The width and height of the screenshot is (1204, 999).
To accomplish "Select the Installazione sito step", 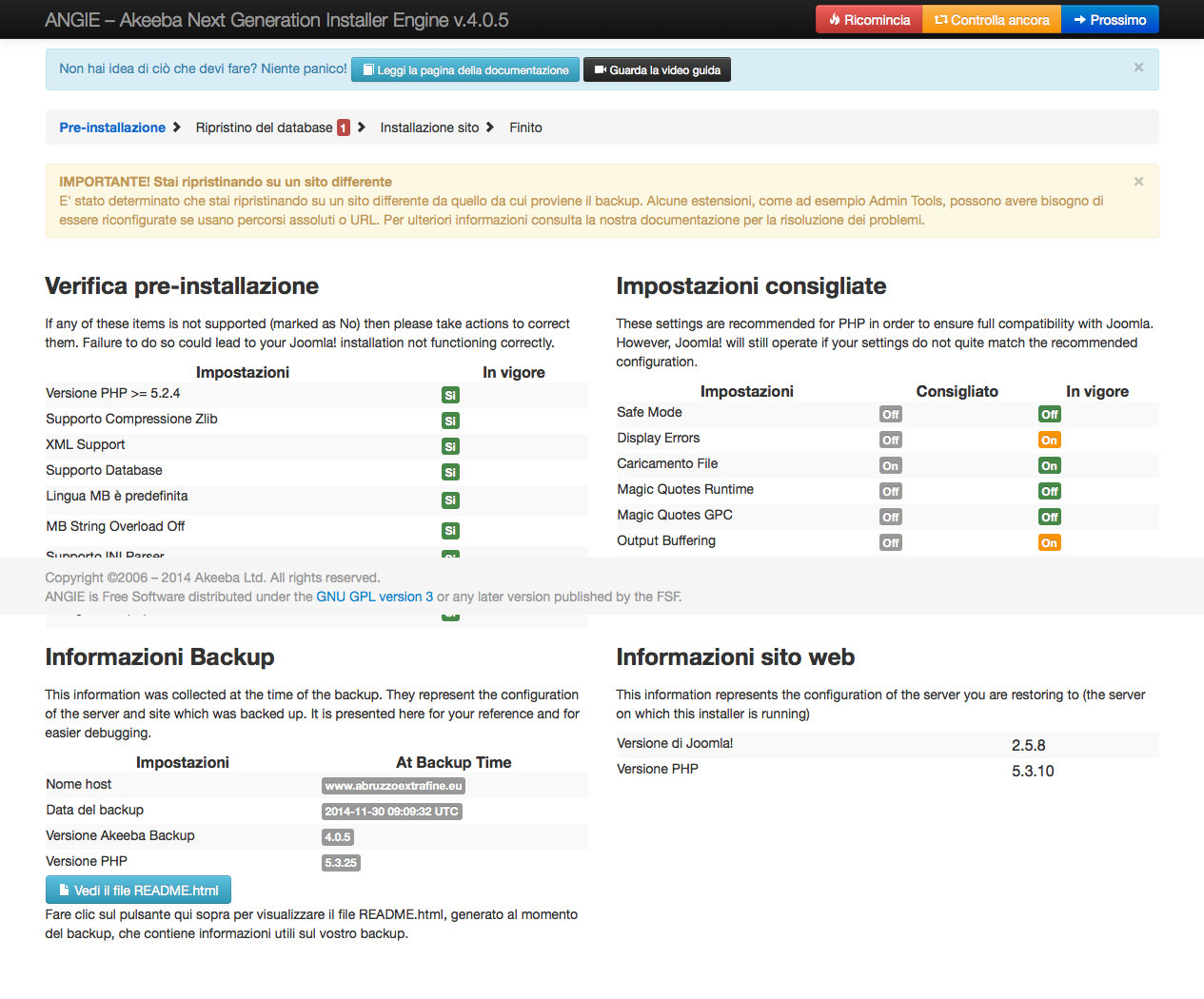I will (x=430, y=127).
